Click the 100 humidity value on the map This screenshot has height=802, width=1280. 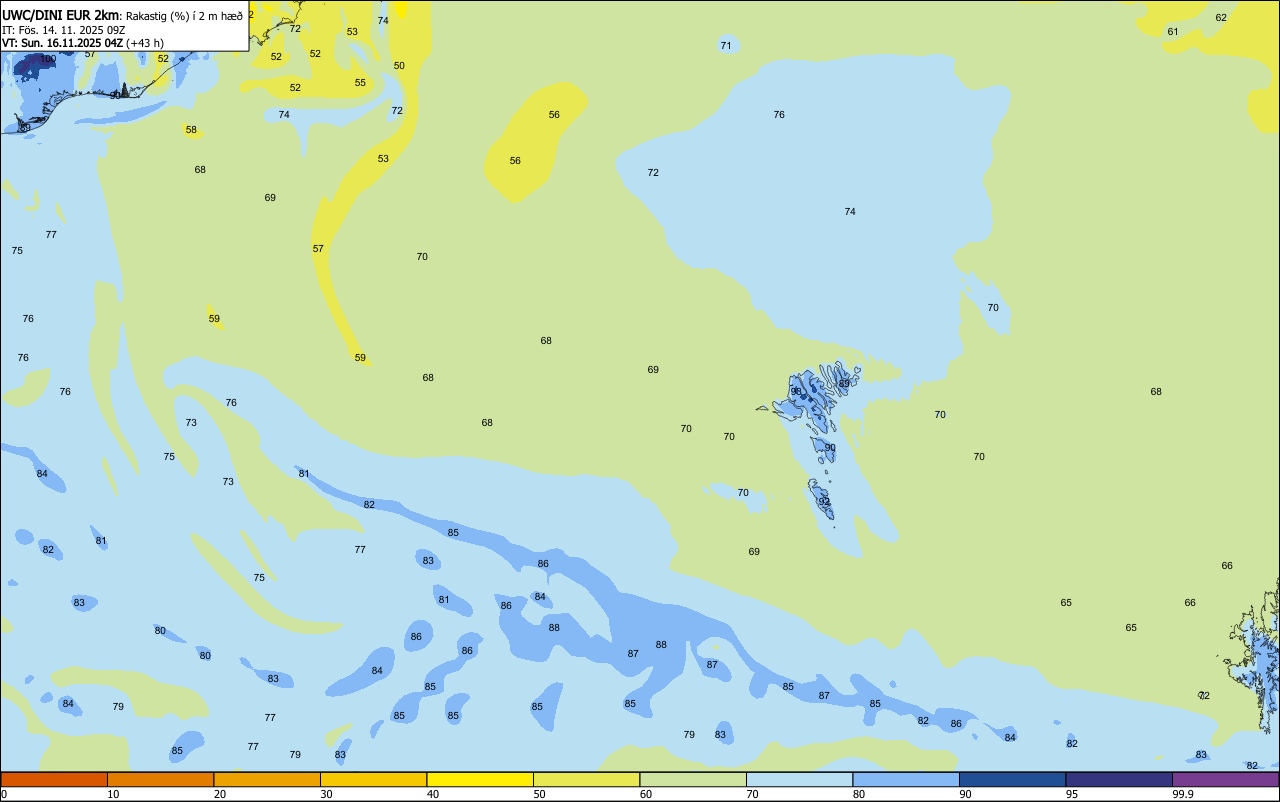(x=47, y=59)
